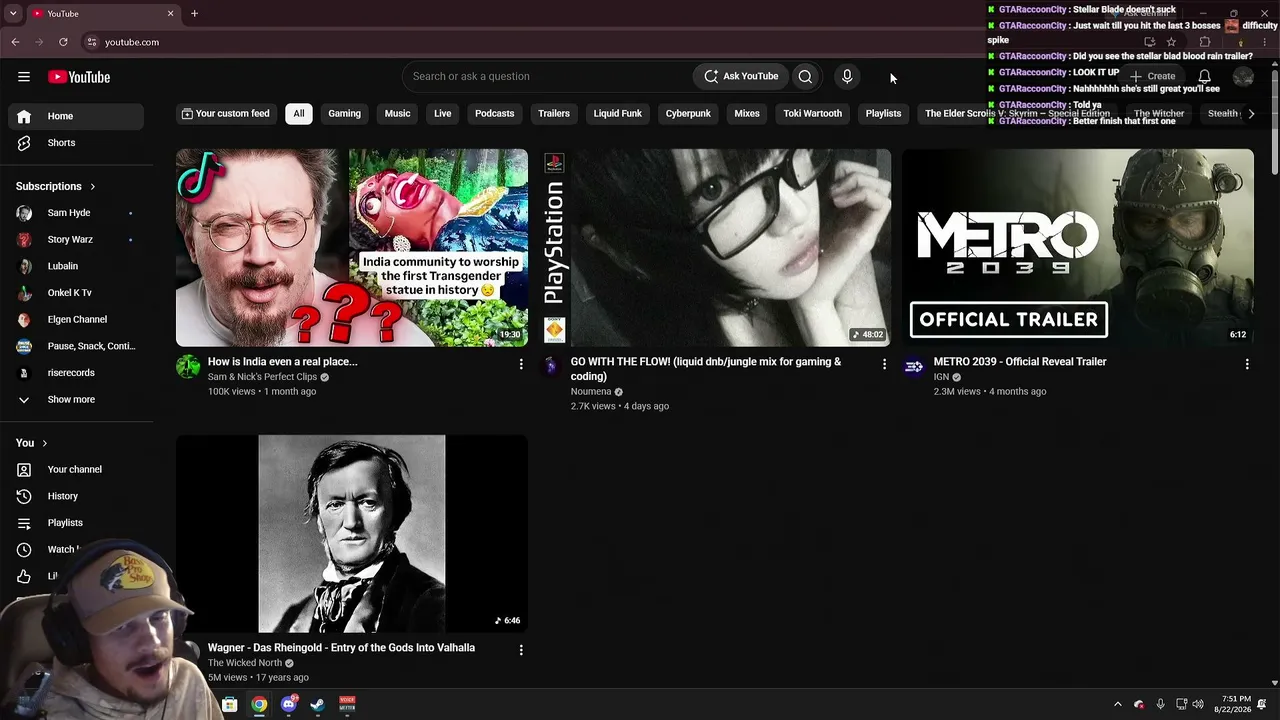The height and width of the screenshot is (720, 1280).
Task: Open options for GO WITH THE FLOW video
Action: tap(884, 364)
